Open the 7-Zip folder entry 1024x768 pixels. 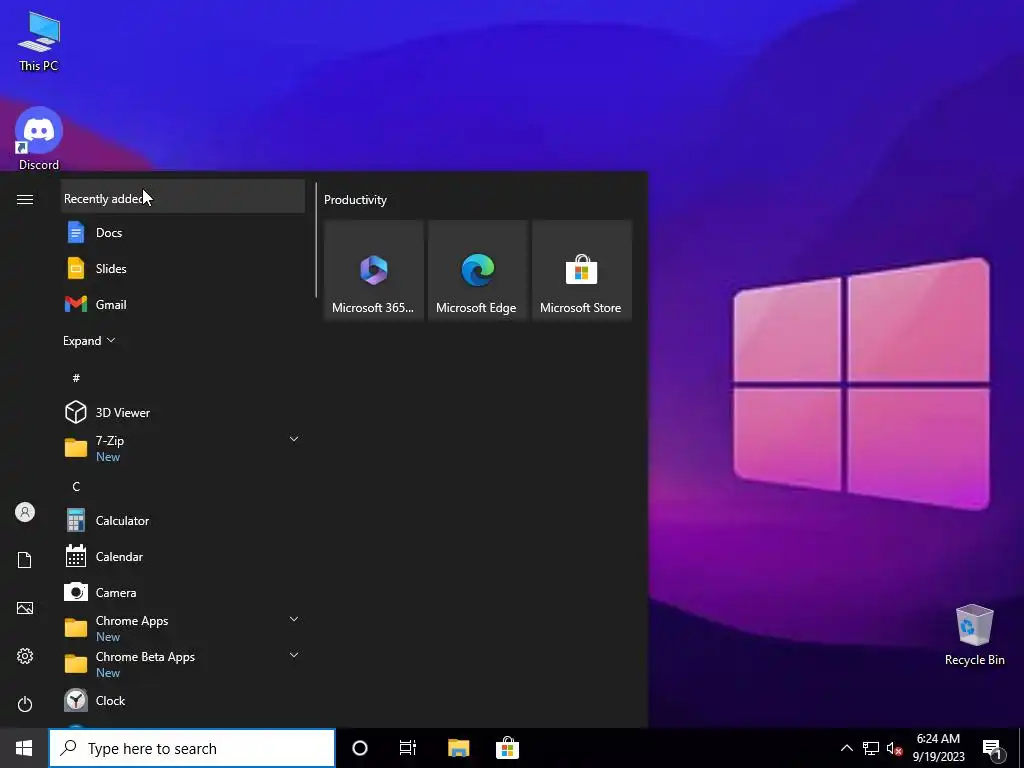tap(183, 448)
